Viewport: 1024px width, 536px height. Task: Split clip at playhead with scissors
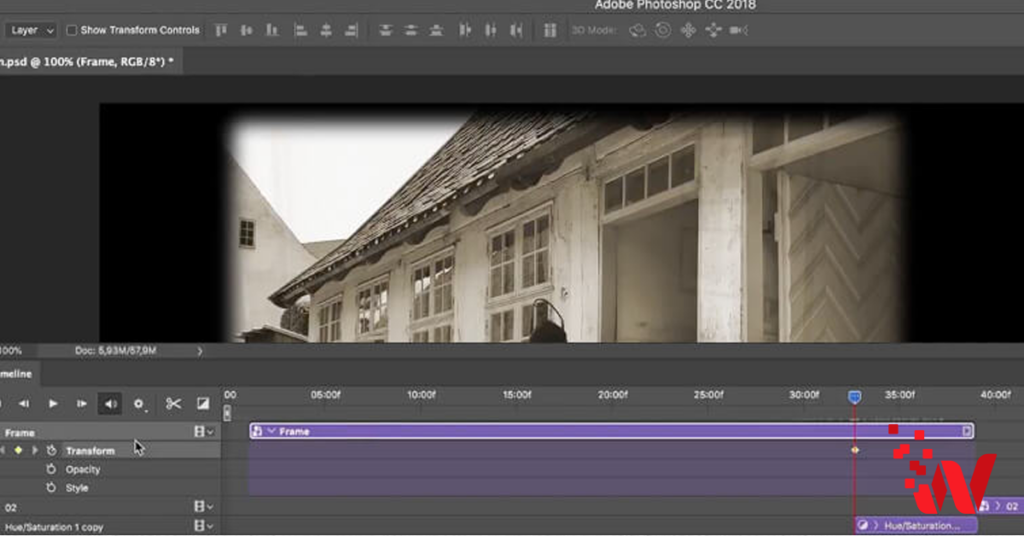point(173,404)
